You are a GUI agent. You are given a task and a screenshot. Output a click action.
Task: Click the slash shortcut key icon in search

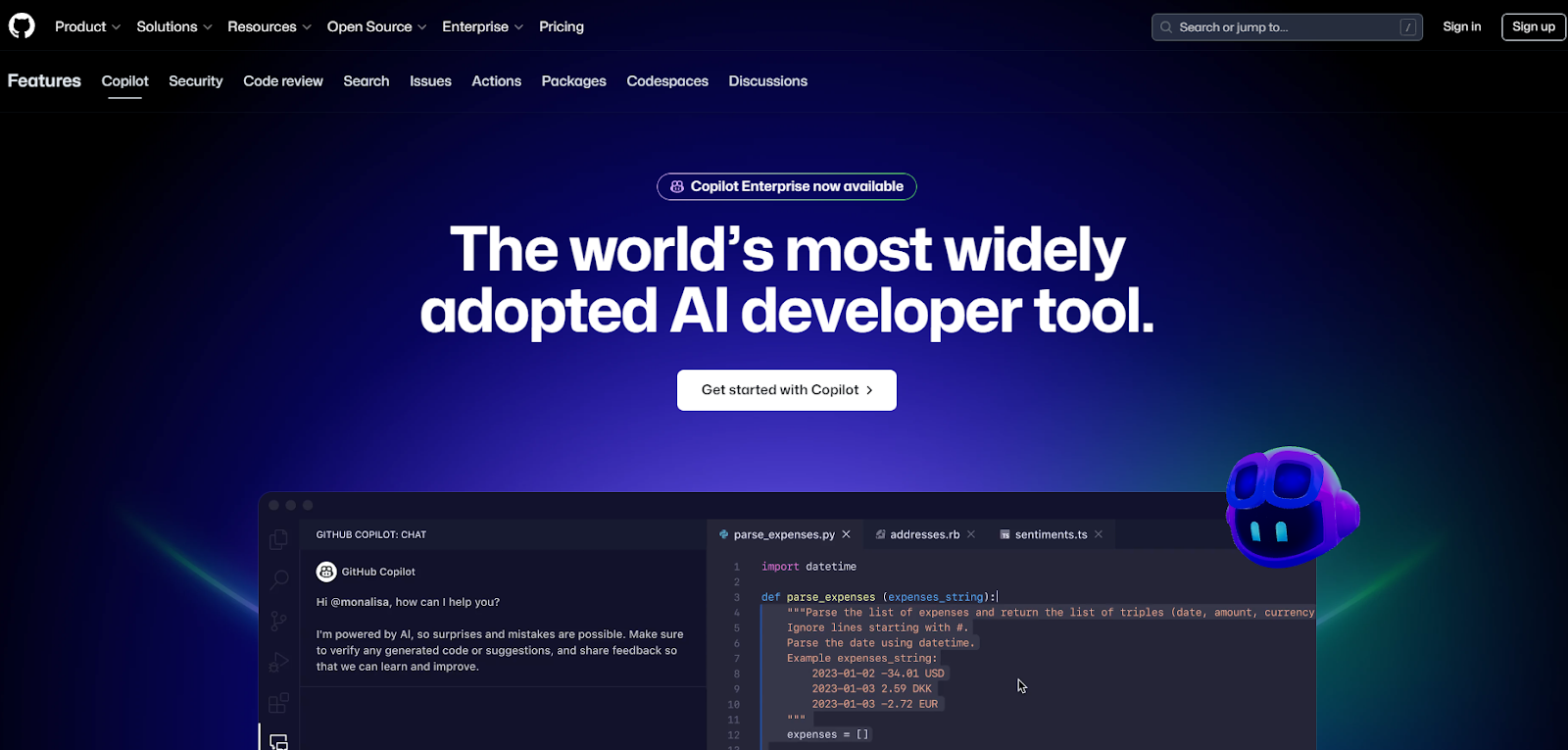click(1408, 27)
